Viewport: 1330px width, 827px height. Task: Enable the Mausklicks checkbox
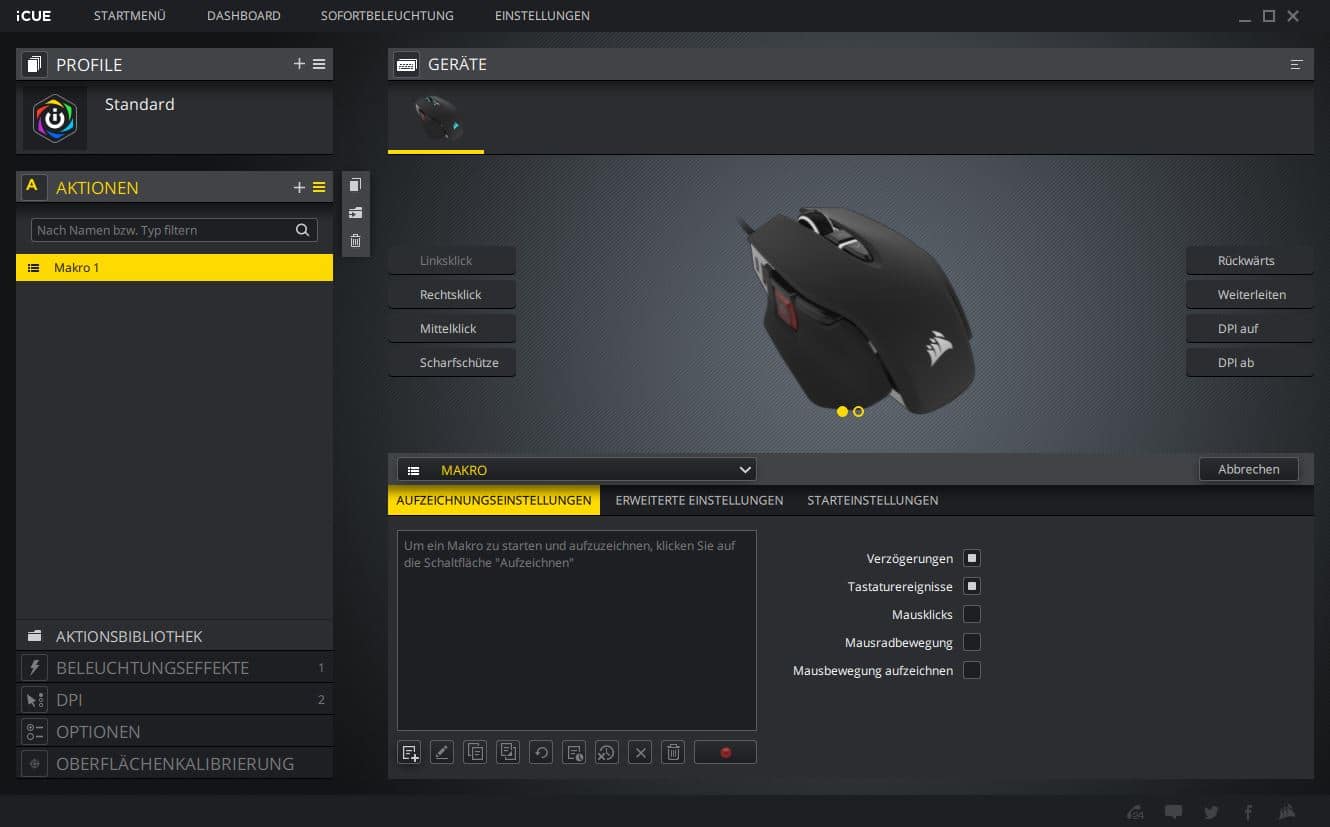(x=971, y=614)
